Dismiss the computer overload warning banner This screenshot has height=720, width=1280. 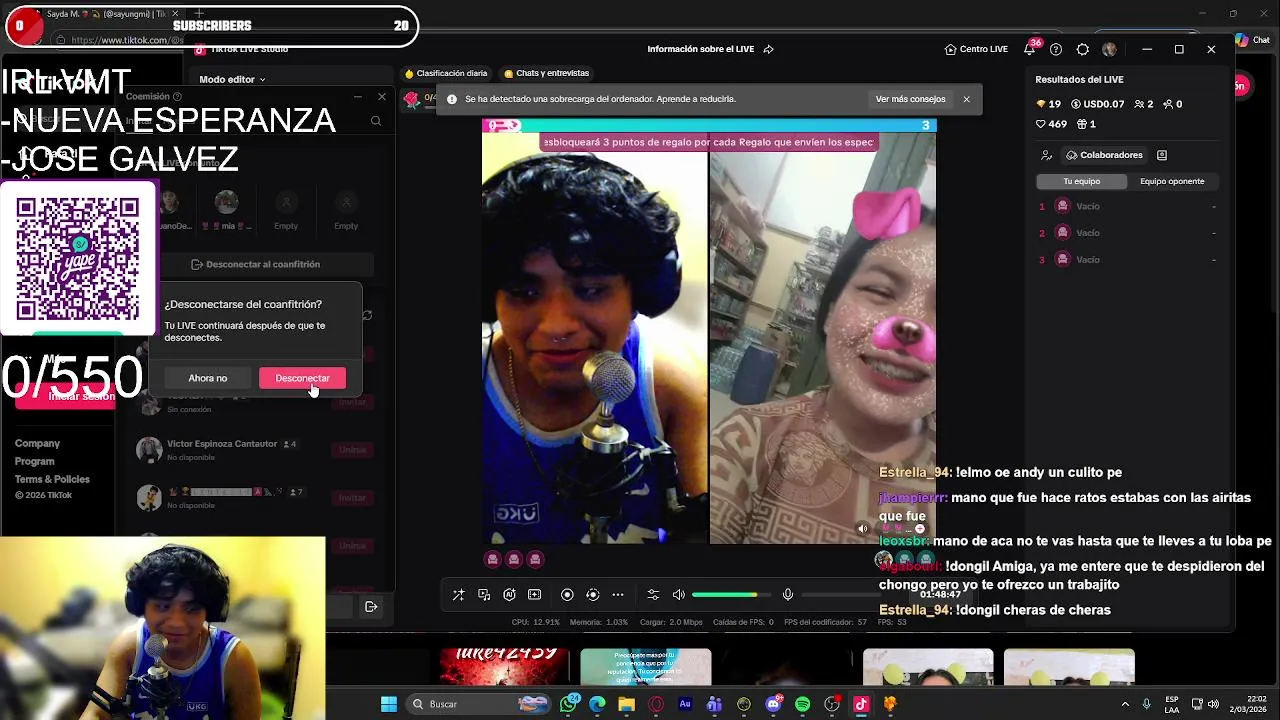966,99
